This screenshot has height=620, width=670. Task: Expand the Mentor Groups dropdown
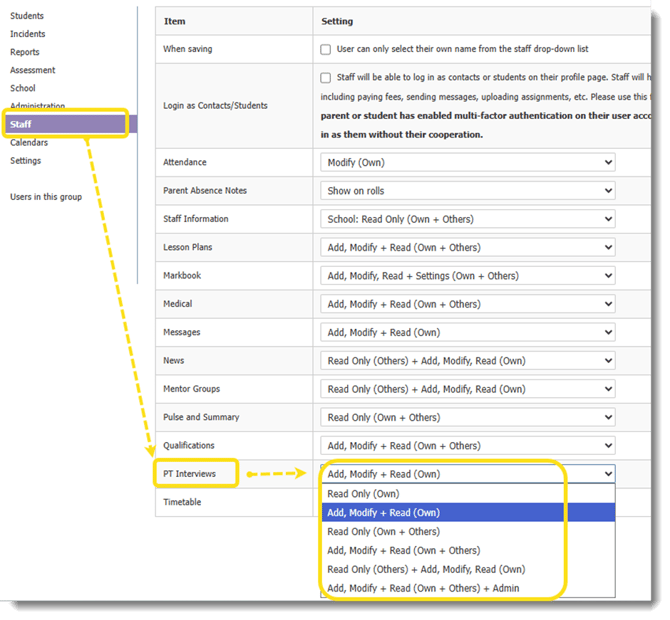pos(467,389)
